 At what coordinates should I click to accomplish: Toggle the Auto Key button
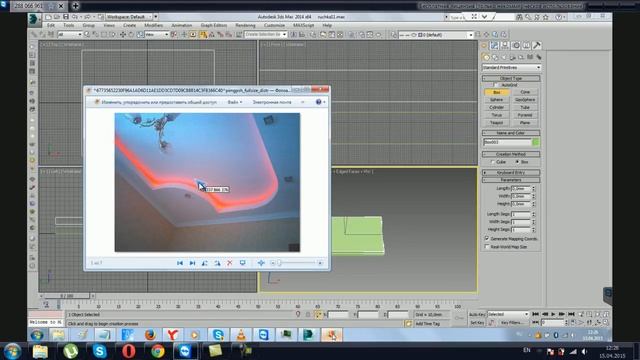coord(477,314)
